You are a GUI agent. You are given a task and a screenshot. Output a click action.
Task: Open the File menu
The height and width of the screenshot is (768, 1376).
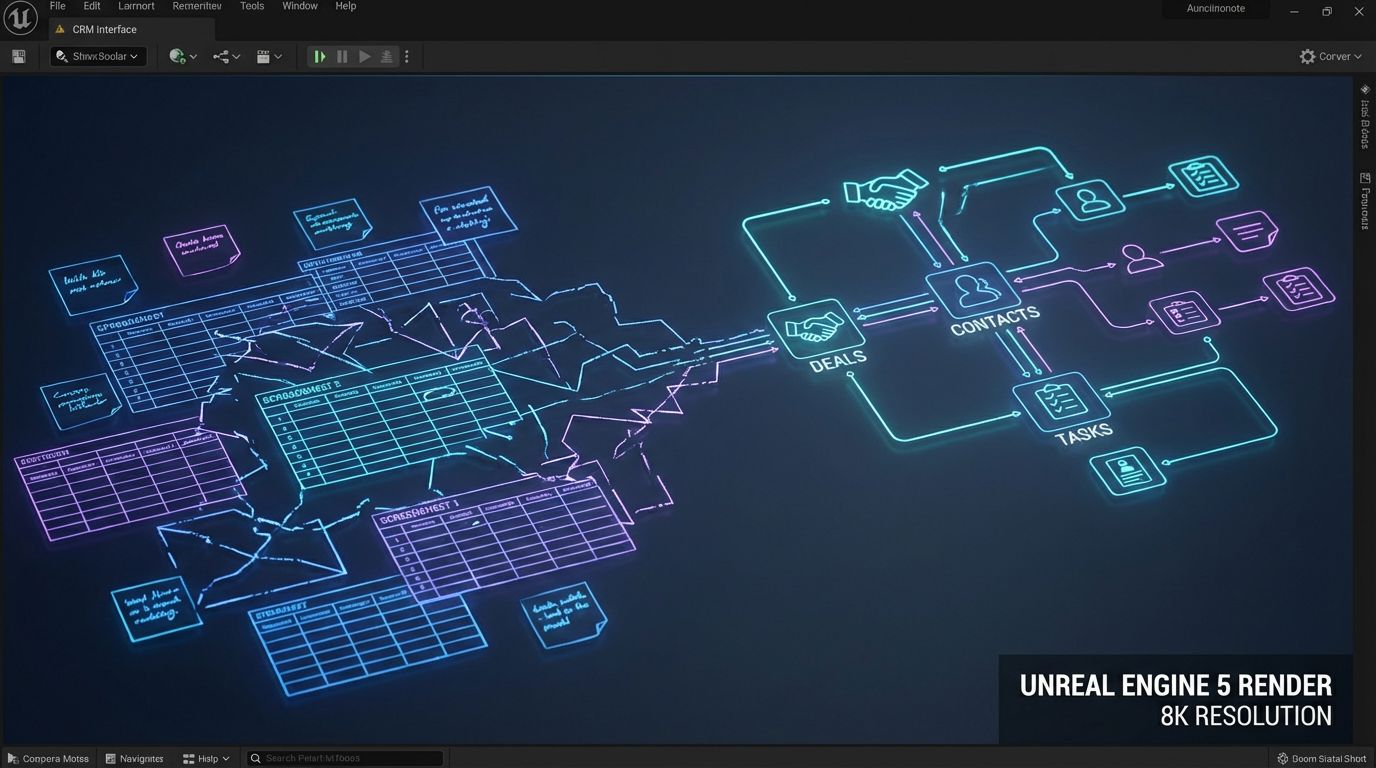(x=58, y=6)
